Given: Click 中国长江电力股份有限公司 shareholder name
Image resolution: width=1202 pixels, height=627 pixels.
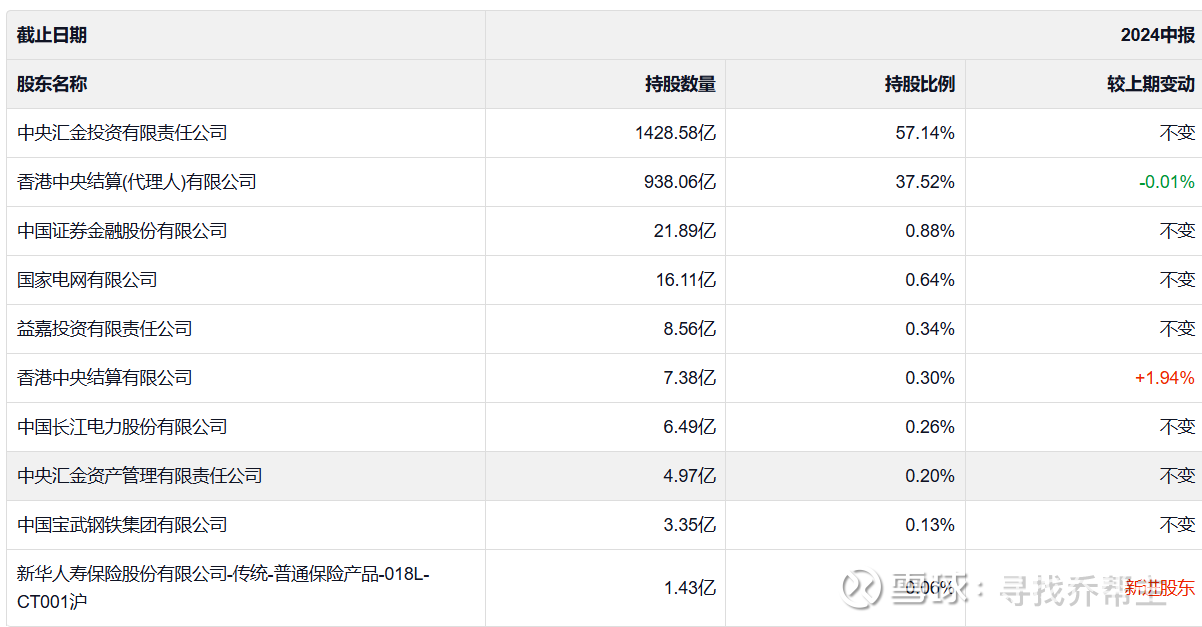Looking at the screenshot, I should pos(122,427).
